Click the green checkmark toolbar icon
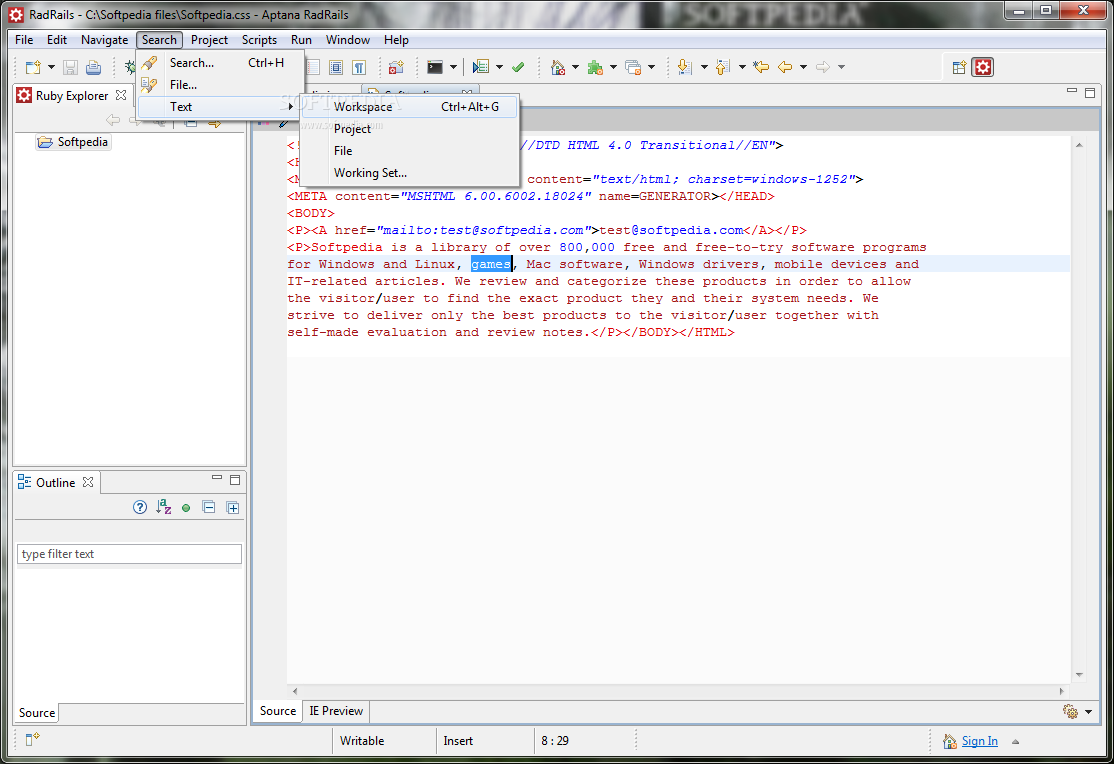1114x764 pixels. [x=518, y=68]
